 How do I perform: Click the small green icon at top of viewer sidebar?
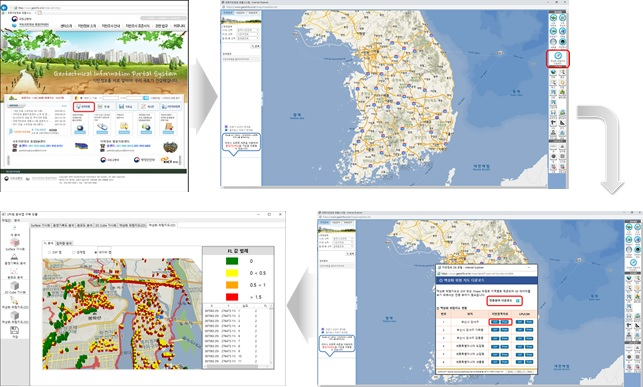coord(14,229)
